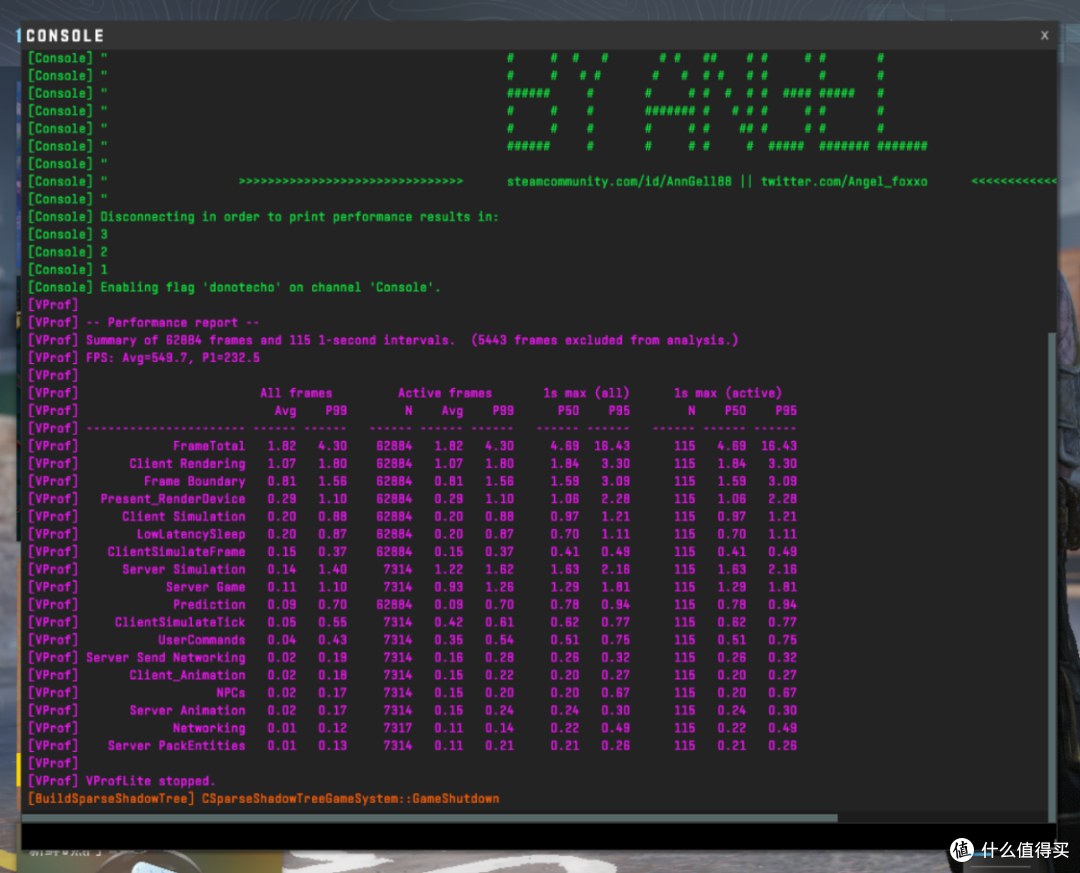The height and width of the screenshot is (873, 1080).
Task: Click the countdown line showing '3'
Action: (x=68, y=234)
